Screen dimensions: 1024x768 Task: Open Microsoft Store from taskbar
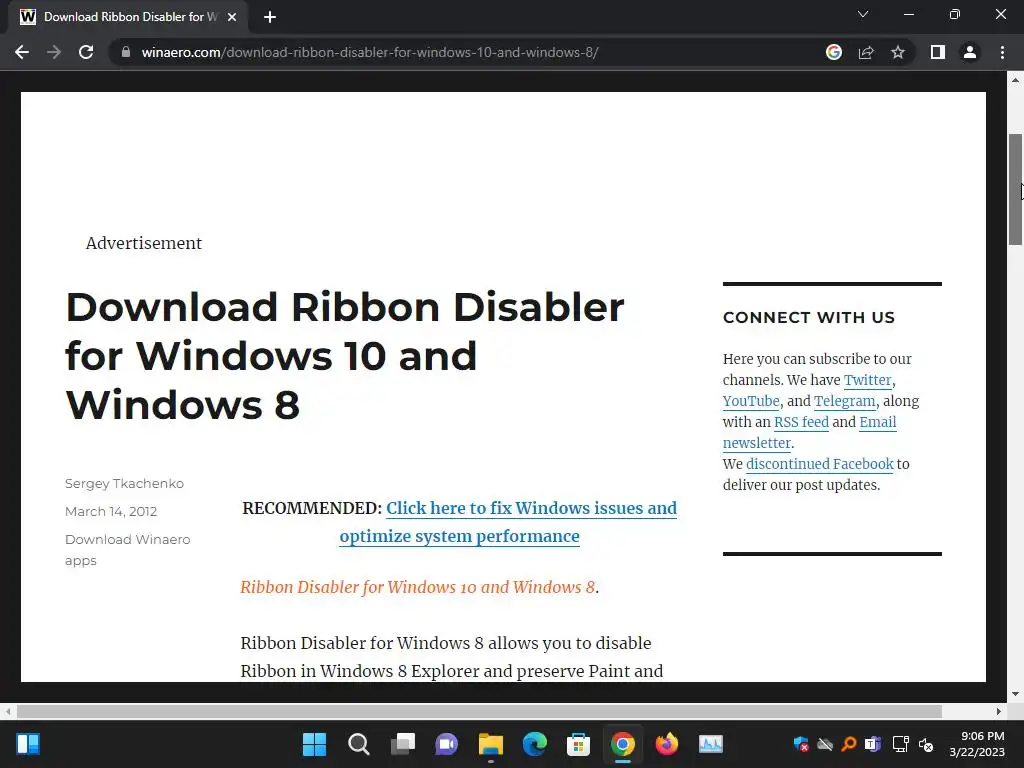(x=579, y=744)
